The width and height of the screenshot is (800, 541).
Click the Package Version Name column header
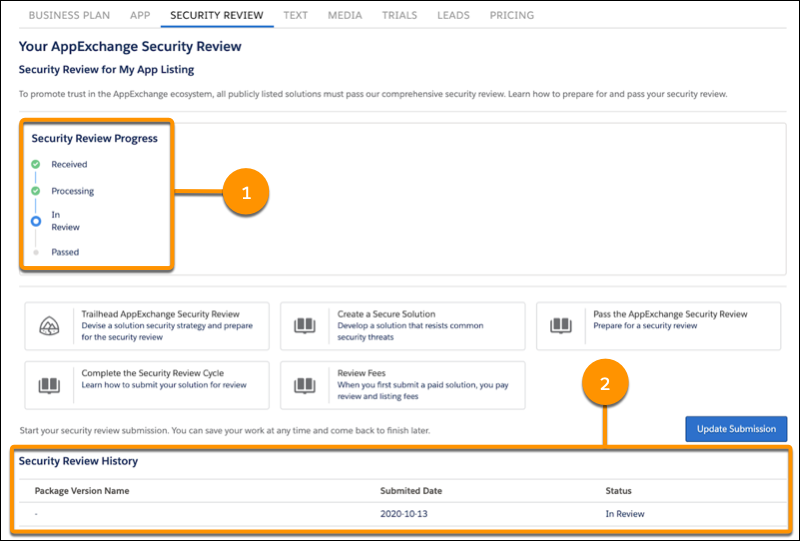pyautogui.click(x=82, y=490)
